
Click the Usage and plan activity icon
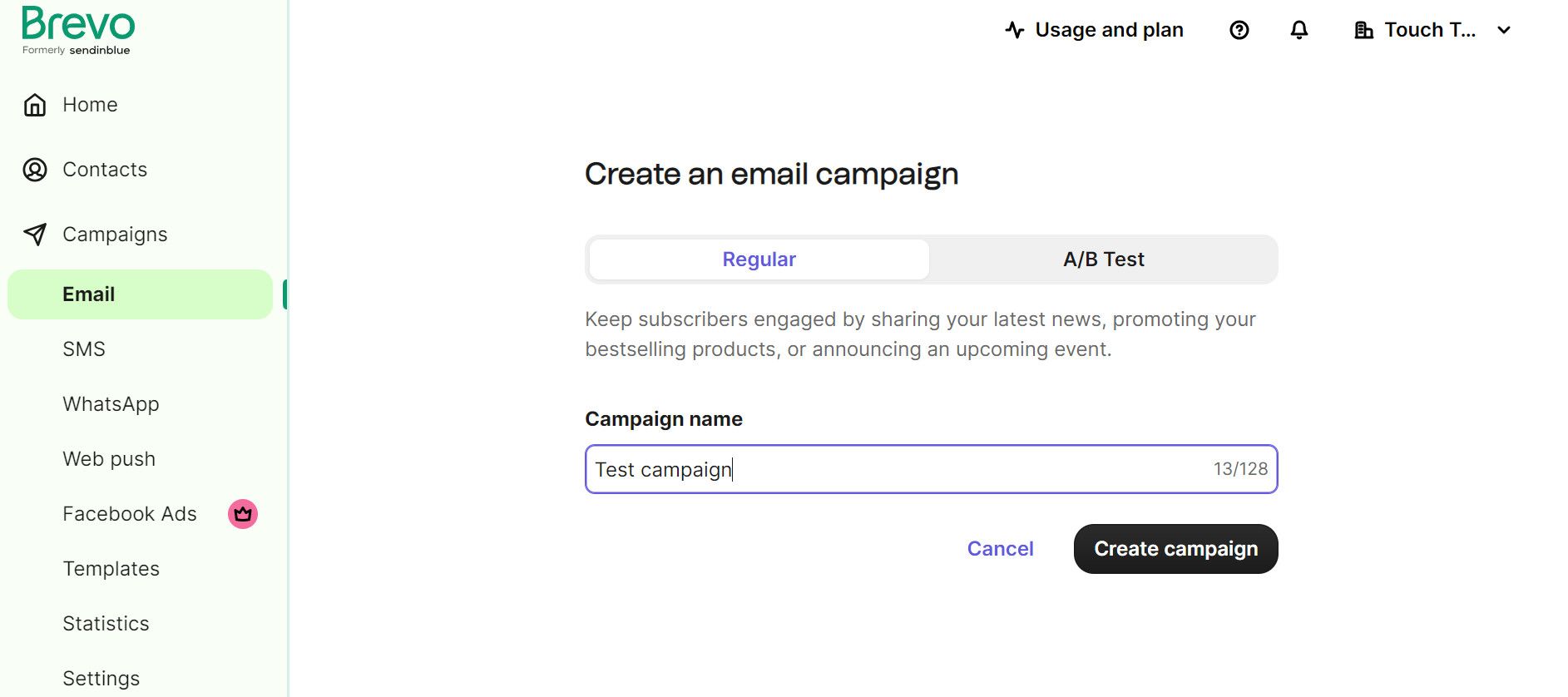click(1014, 30)
